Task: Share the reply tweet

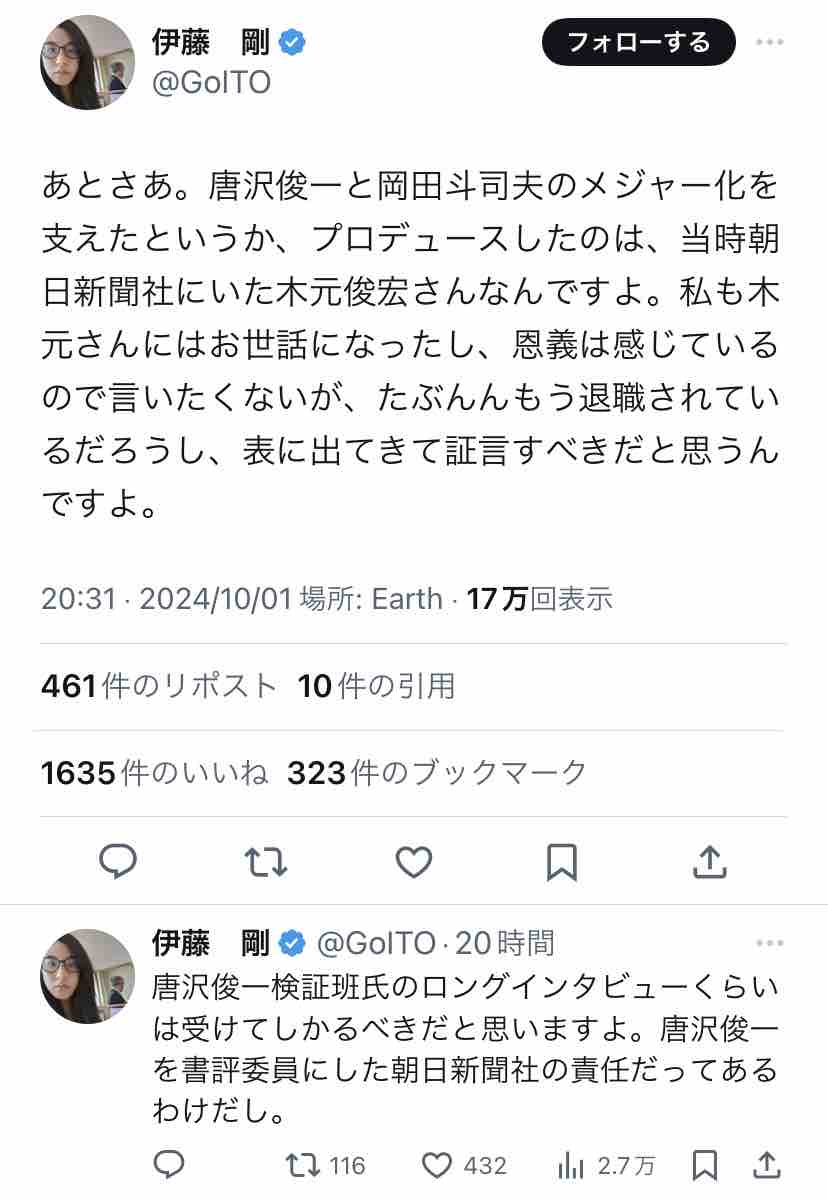Action: point(766,1165)
